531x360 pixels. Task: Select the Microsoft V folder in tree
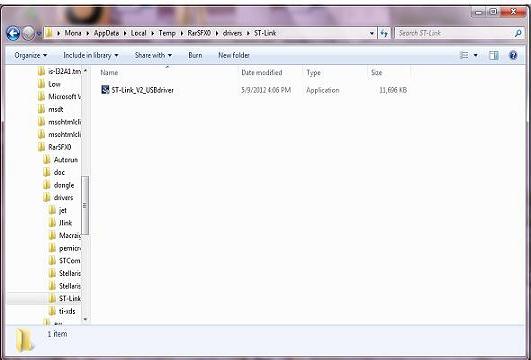[64, 97]
